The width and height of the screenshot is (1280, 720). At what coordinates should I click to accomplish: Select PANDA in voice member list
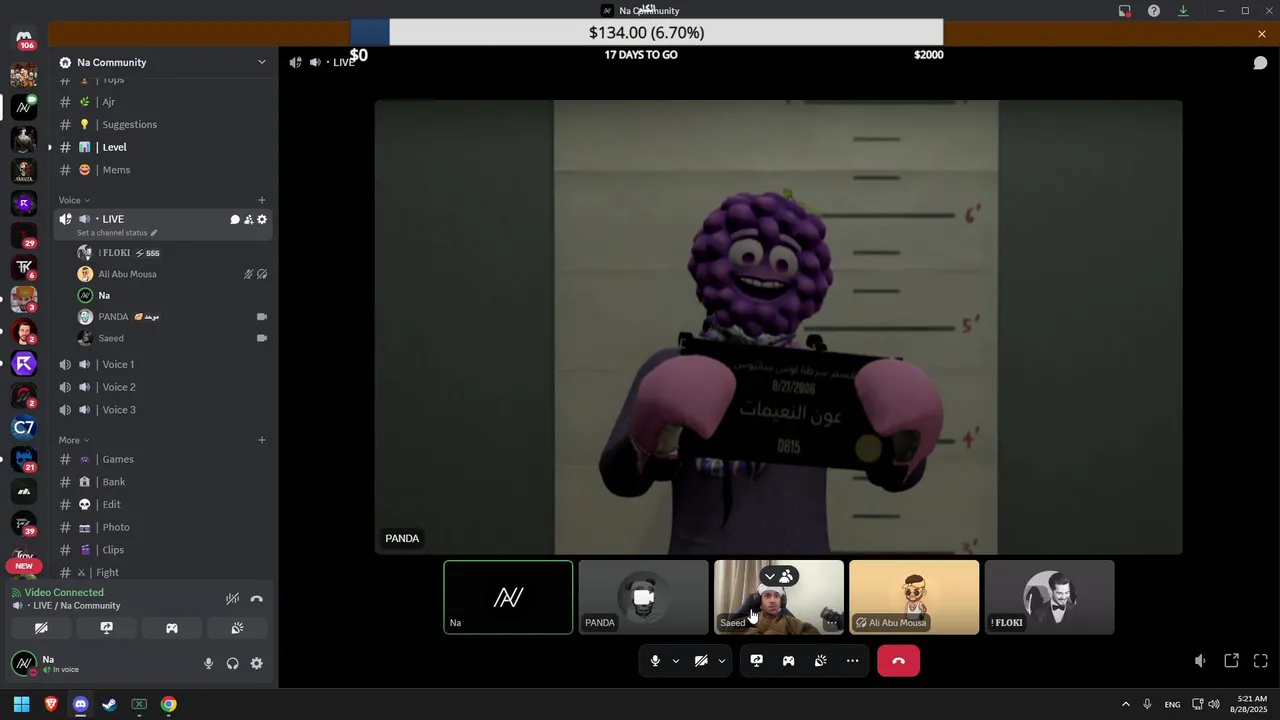(172, 317)
